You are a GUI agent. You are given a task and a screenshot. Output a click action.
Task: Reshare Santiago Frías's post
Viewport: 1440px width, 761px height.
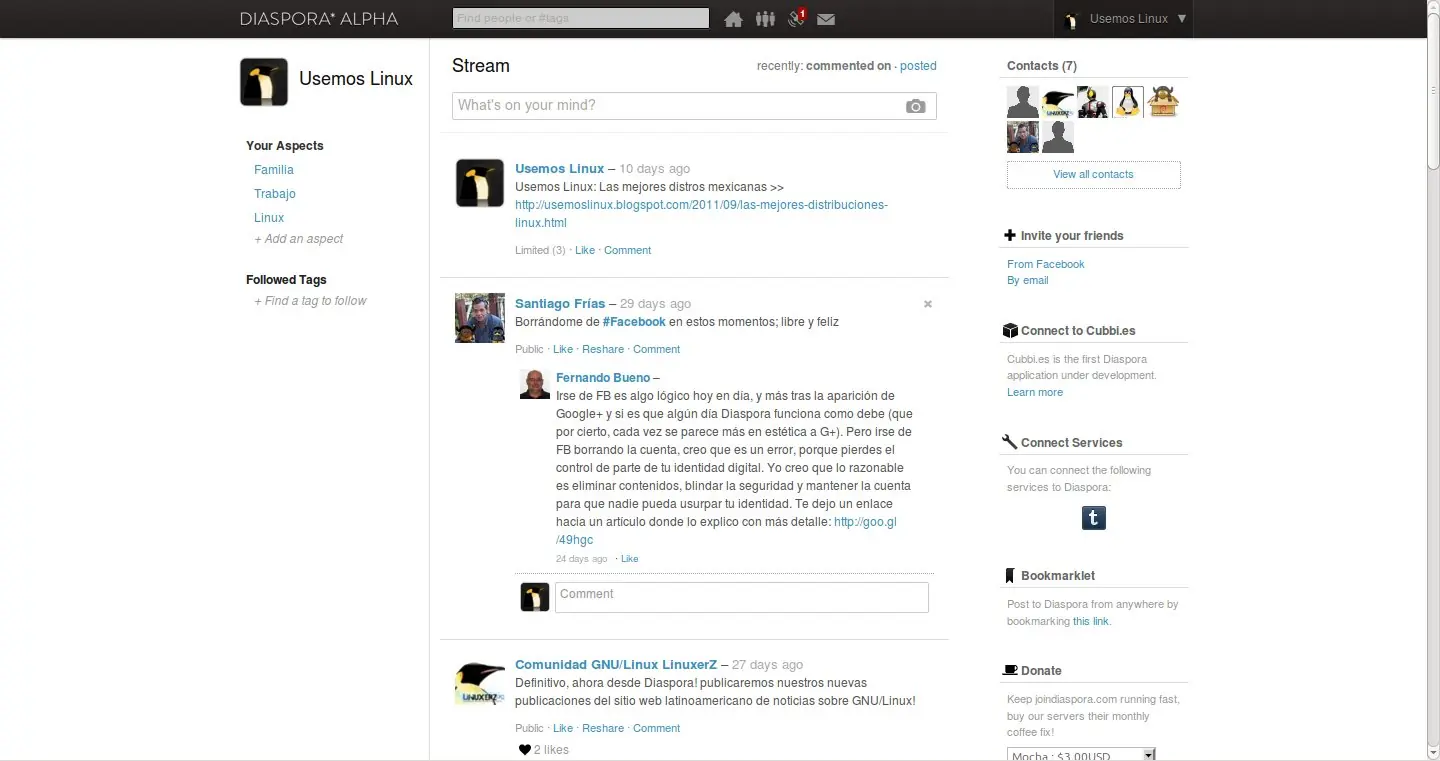(x=603, y=349)
